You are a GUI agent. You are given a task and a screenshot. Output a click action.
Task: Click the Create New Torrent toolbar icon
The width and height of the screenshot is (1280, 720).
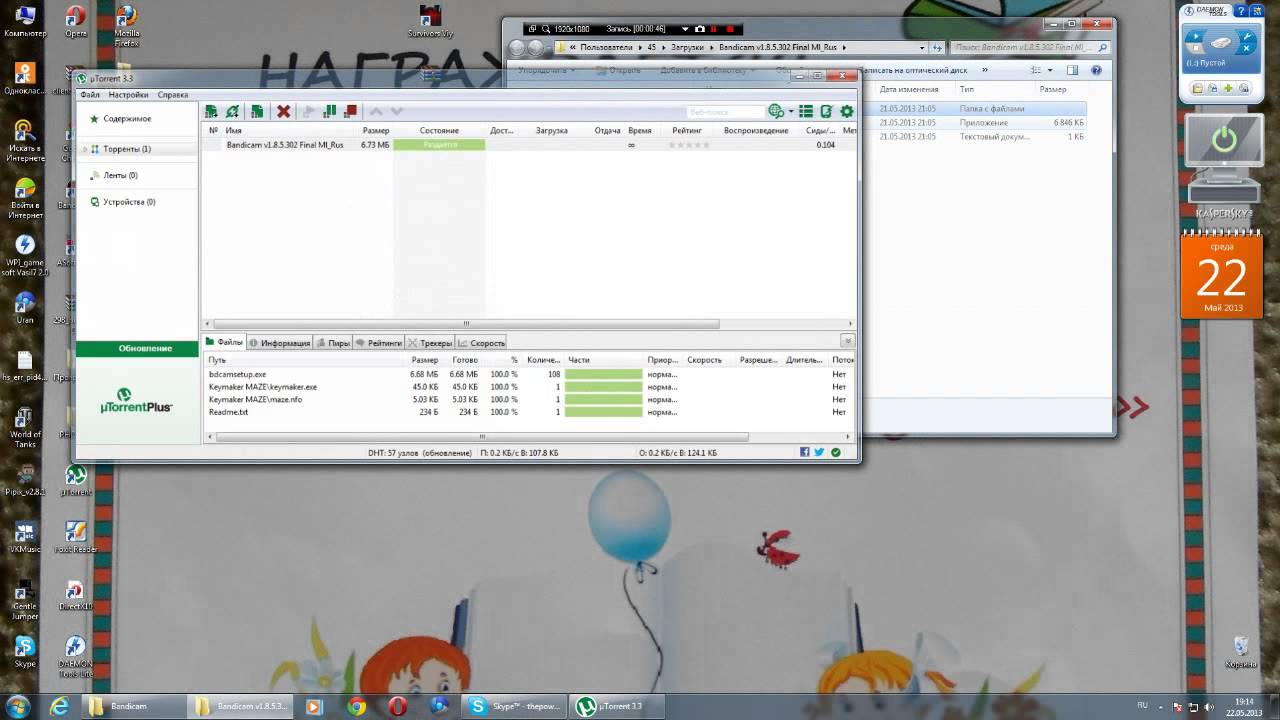tap(257, 111)
